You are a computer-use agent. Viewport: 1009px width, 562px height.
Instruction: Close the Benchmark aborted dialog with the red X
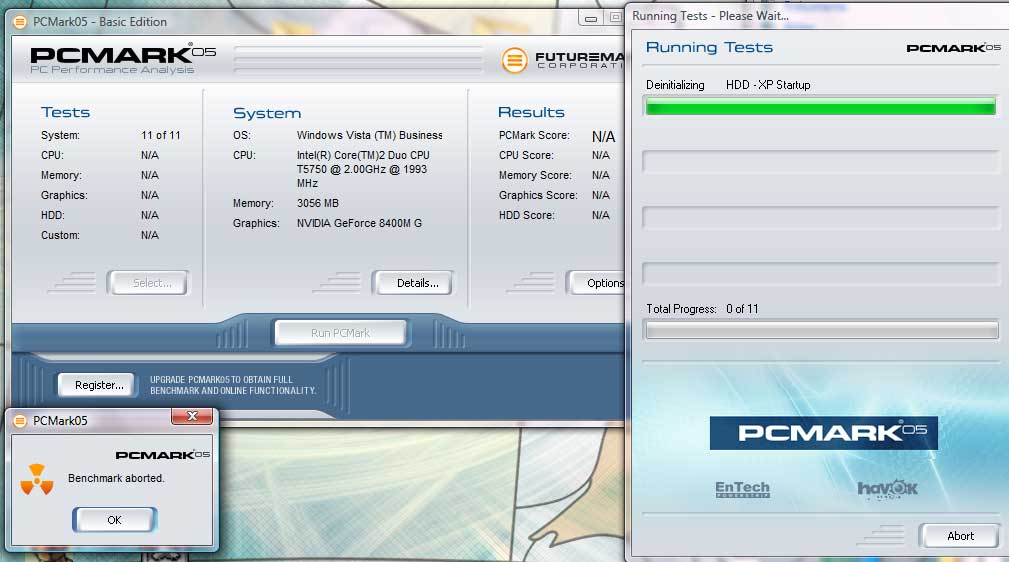(192, 416)
